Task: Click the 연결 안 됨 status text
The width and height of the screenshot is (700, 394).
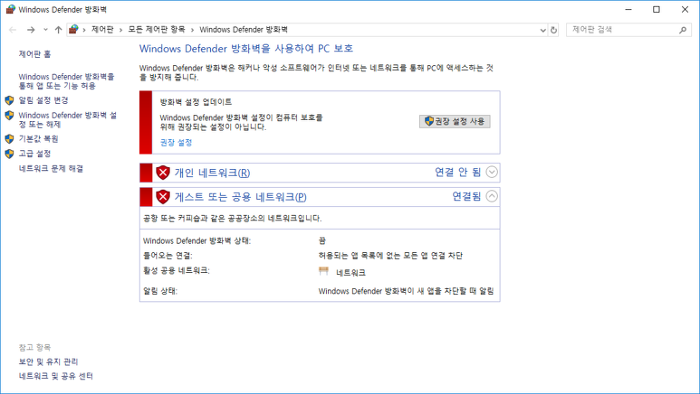Action: pos(458,172)
